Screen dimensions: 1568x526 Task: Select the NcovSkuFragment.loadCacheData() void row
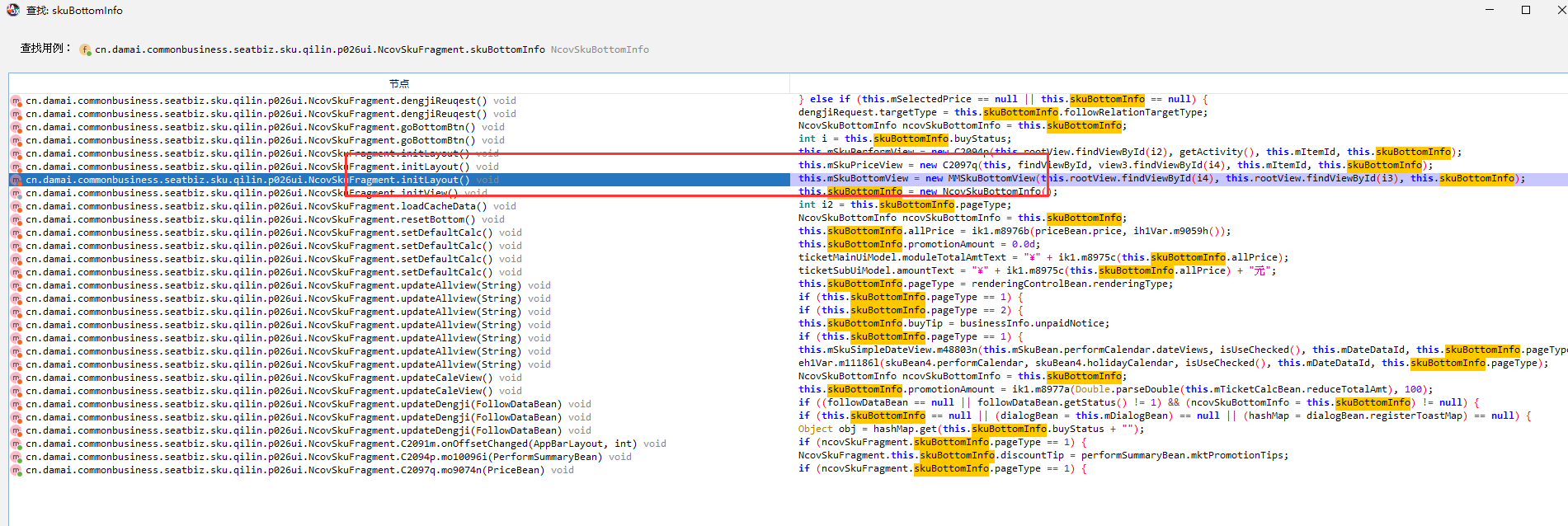[399, 206]
